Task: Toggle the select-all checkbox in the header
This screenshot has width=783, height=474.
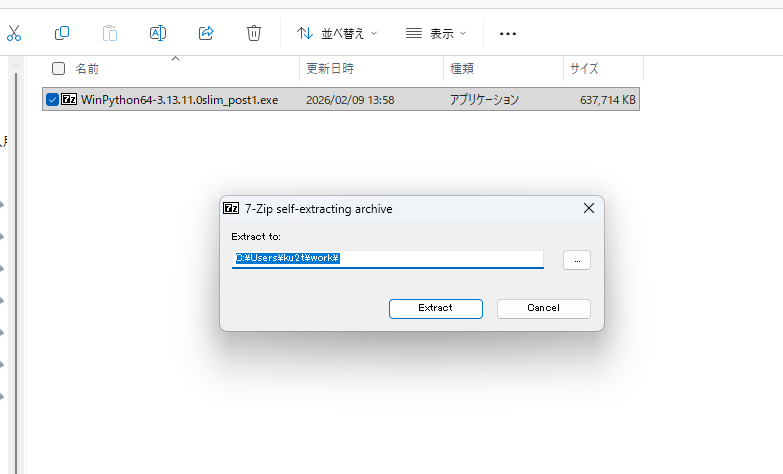Action: coord(58,68)
